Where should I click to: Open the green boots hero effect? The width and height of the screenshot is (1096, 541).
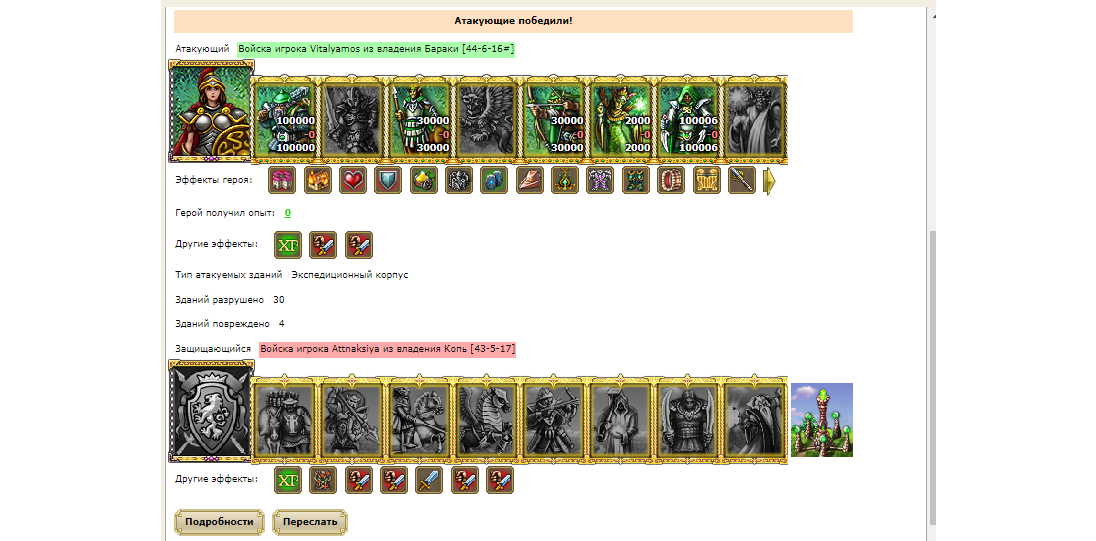tap(635, 180)
